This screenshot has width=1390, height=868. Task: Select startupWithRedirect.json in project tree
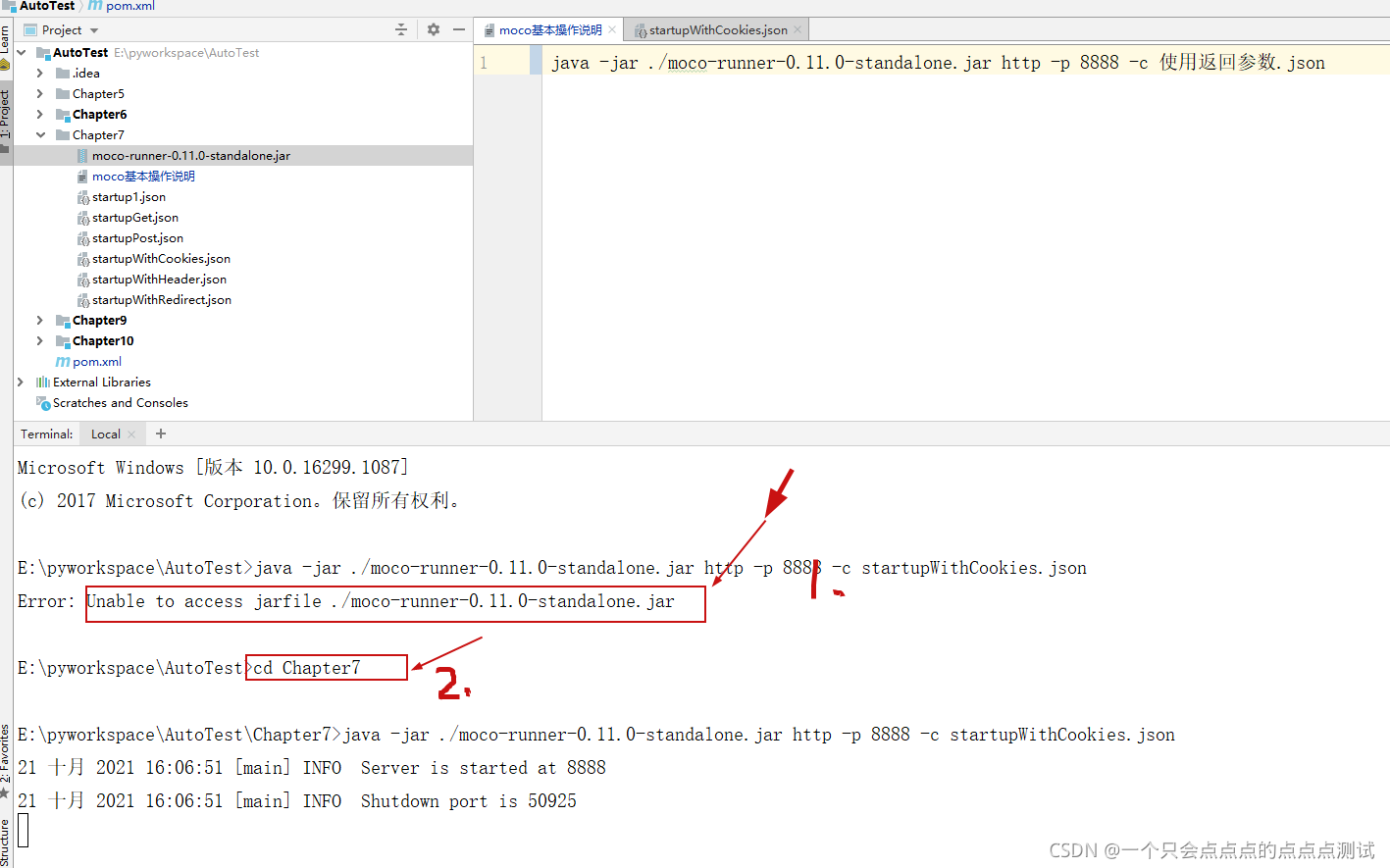(x=162, y=299)
